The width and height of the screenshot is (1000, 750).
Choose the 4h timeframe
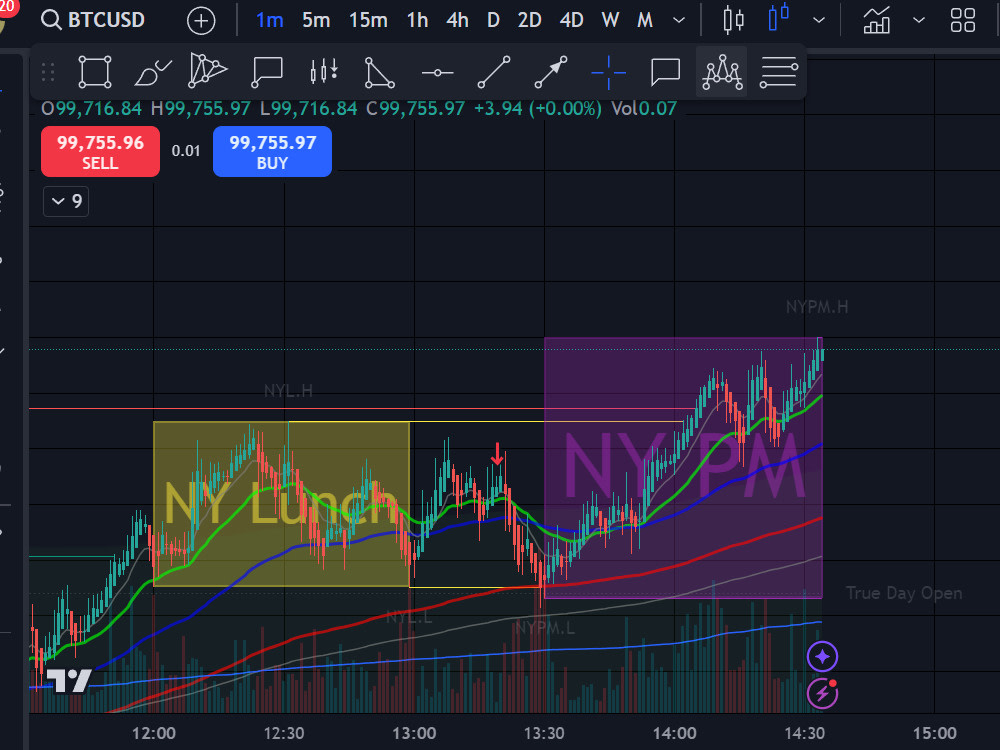457,20
